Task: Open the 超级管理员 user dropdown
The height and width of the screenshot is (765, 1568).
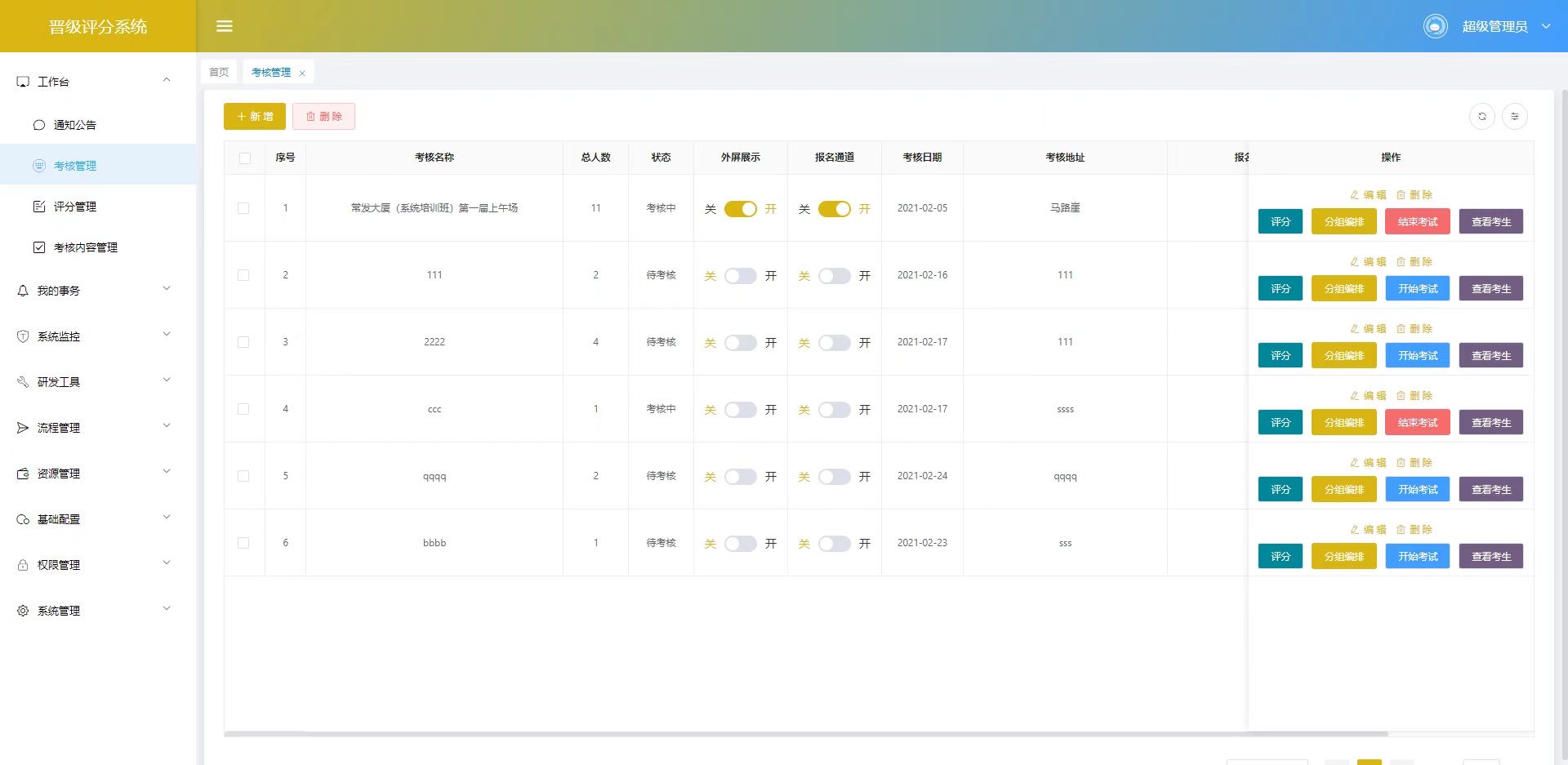Action: tap(1505, 26)
